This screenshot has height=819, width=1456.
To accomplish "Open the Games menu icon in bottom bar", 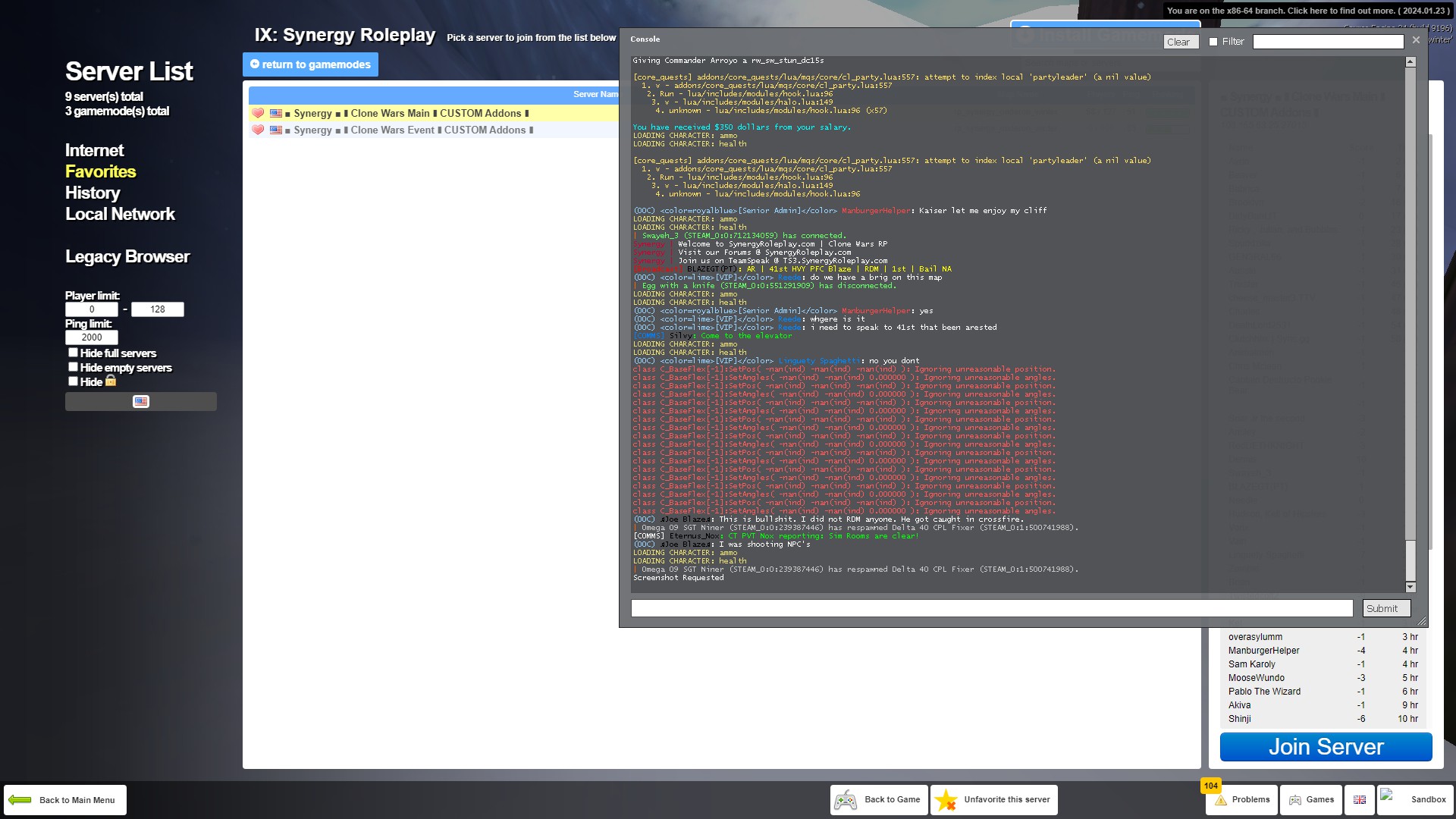I will pyautogui.click(x=1295, y=800).
